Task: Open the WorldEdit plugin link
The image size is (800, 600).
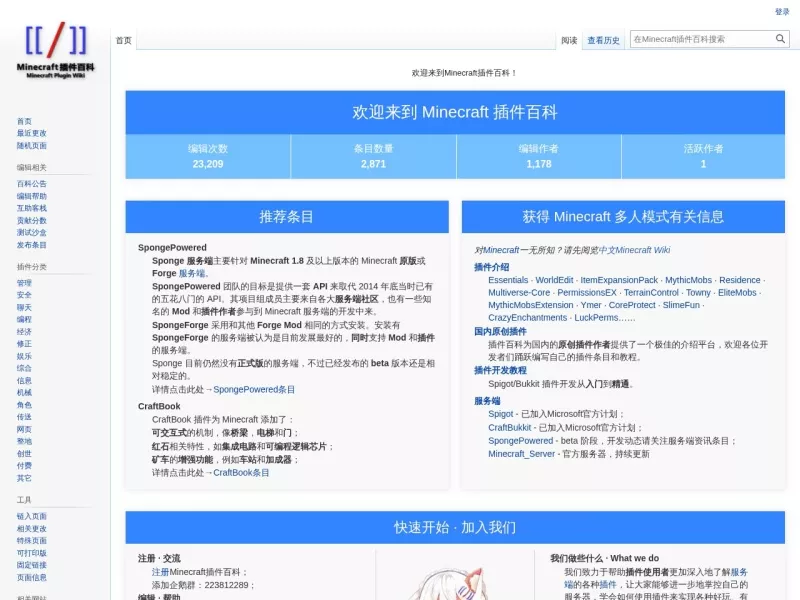Action: pos(554,280)
